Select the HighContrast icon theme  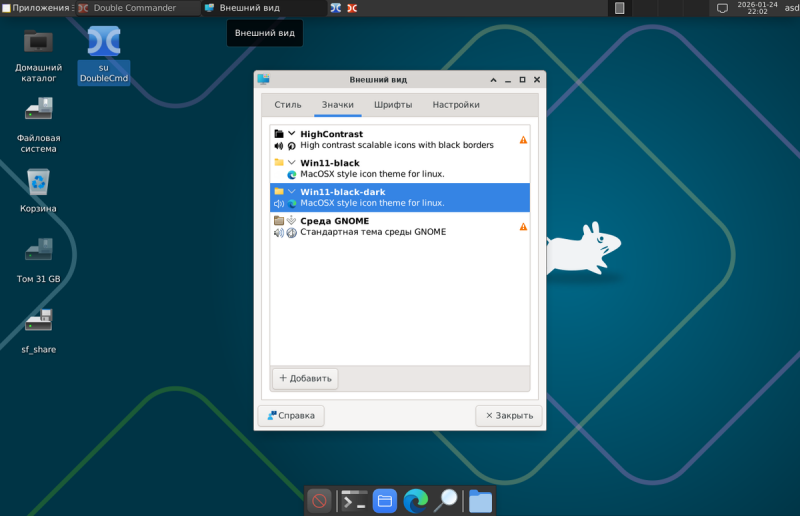399,139
